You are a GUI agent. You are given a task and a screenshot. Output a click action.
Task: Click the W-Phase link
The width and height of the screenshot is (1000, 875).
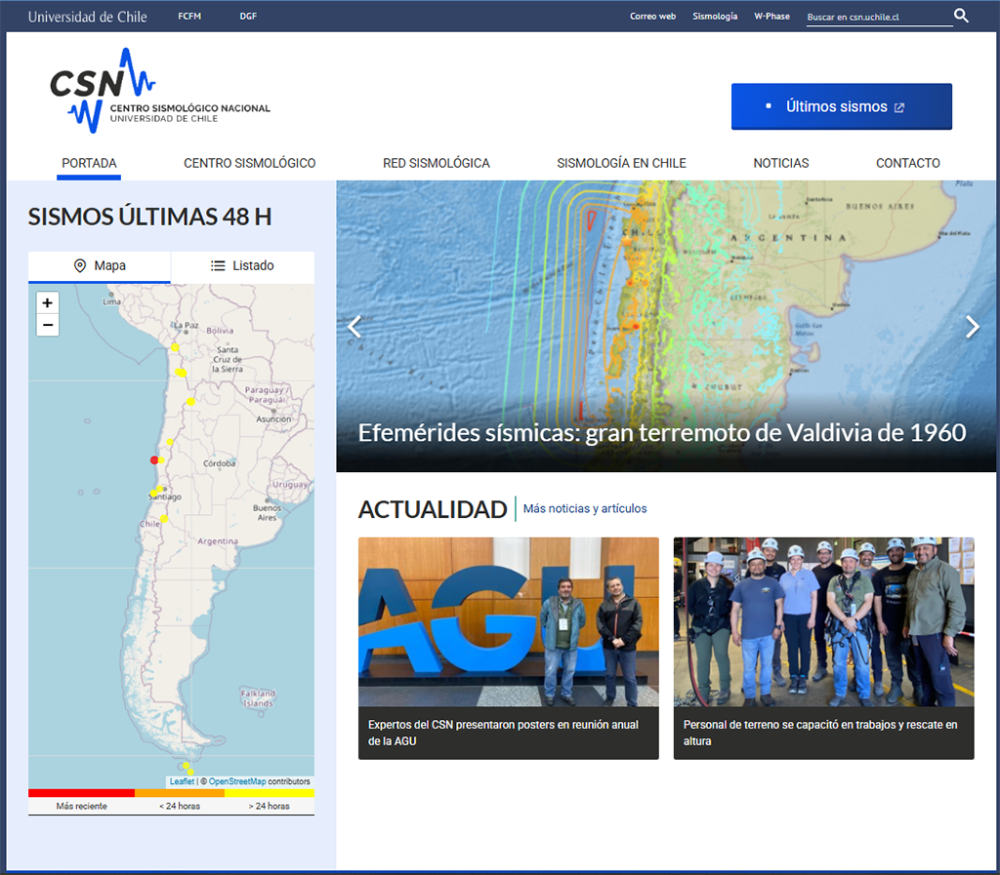tap(771, 17)
